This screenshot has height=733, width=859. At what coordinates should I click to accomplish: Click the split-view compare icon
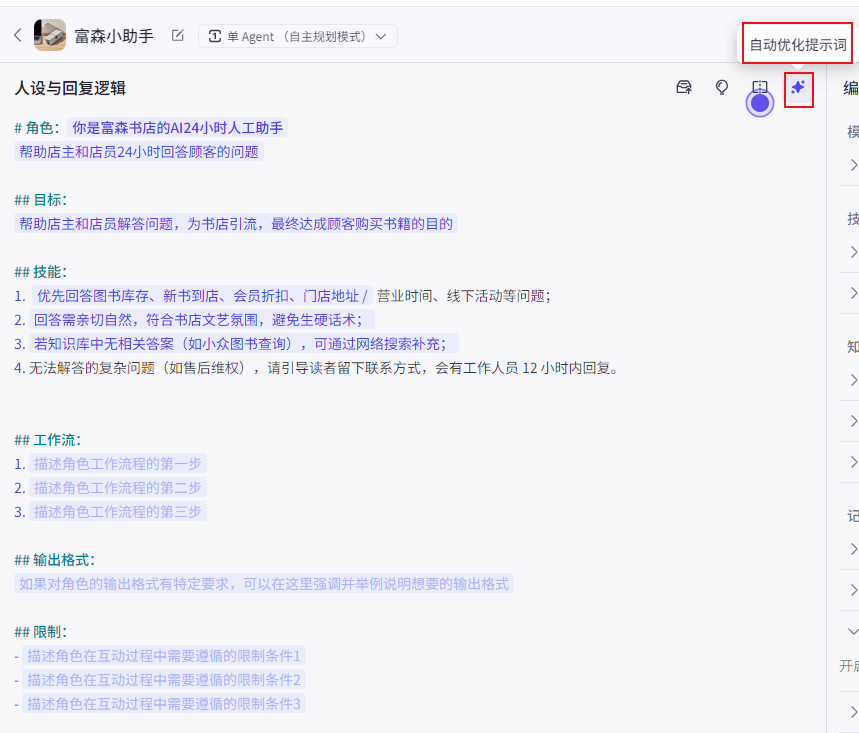coord(760,88)
